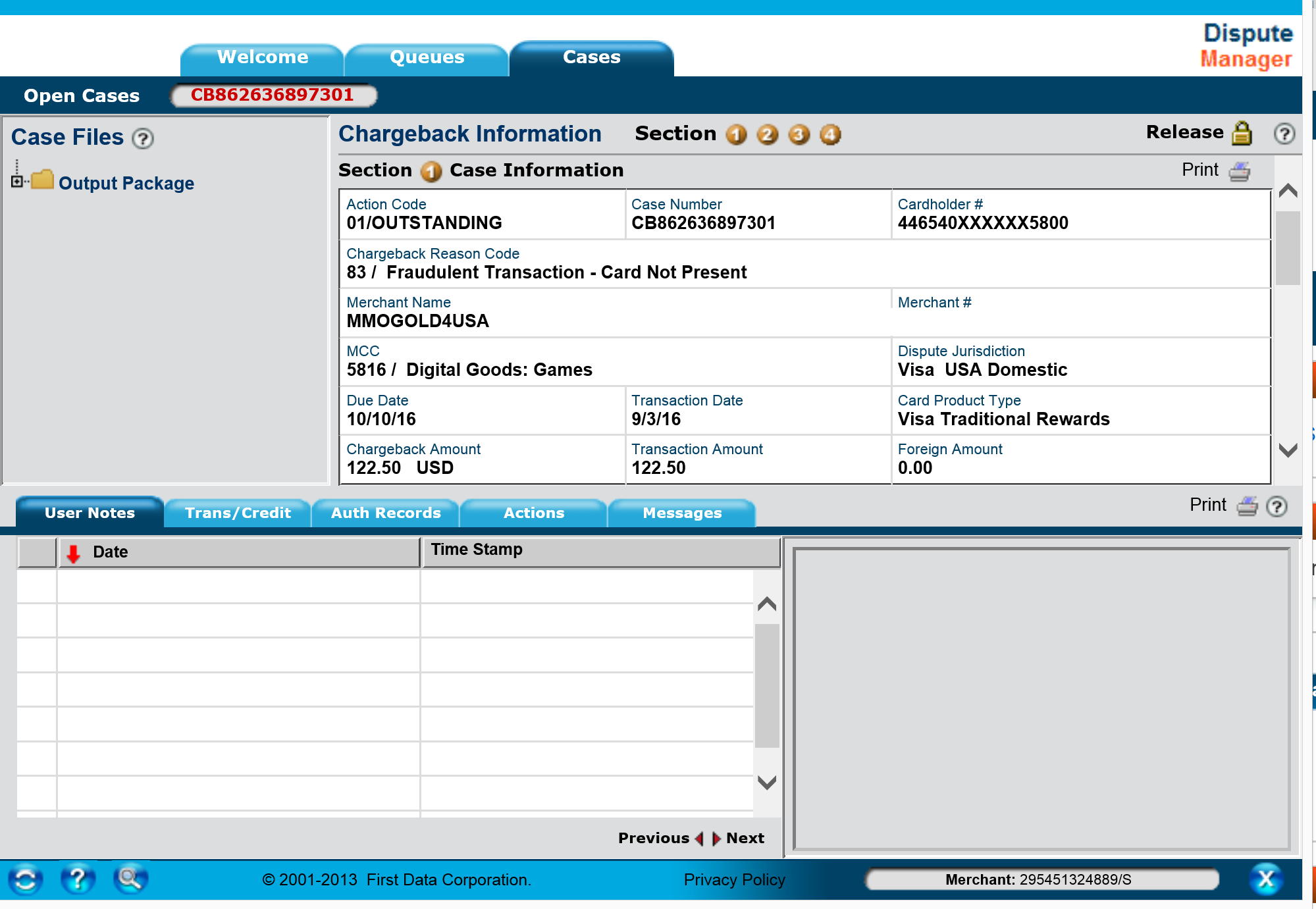Open the Actions tab
1316x909 pixels.
(534, 513)
